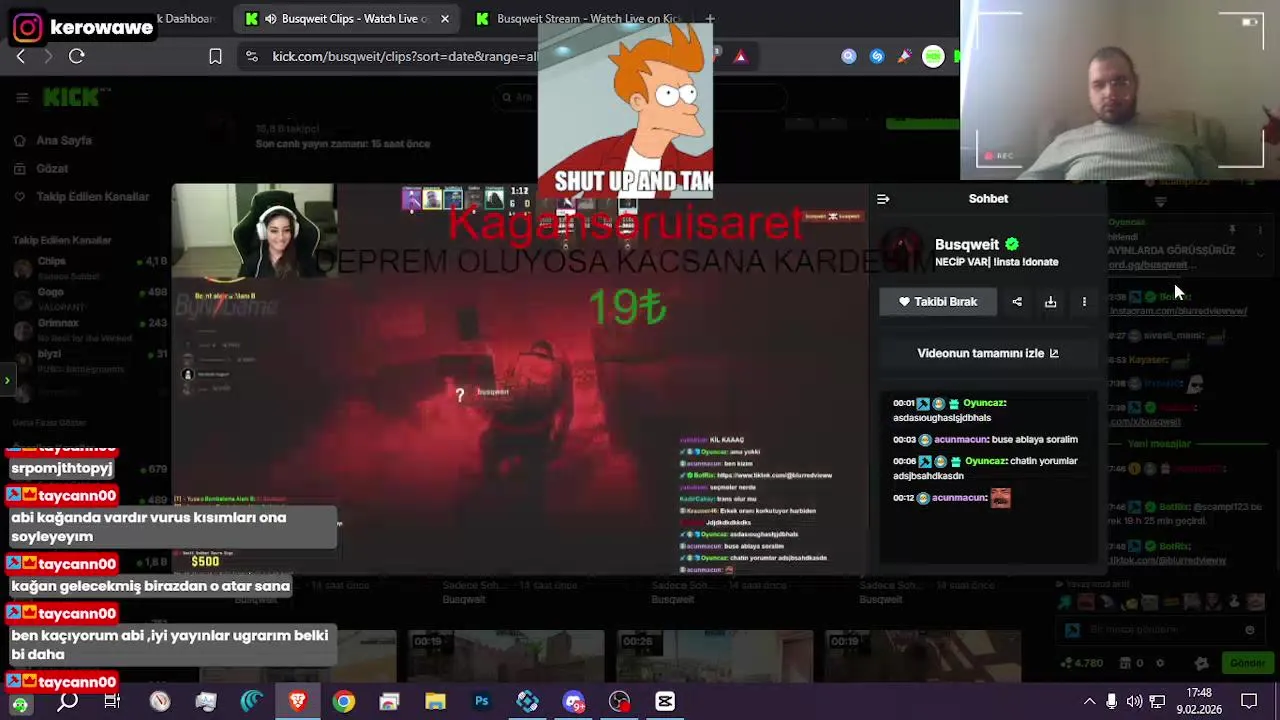1280x720 pixels.
Task: Open the Brave Rewards triangle icon
Action: pos(740,57)
